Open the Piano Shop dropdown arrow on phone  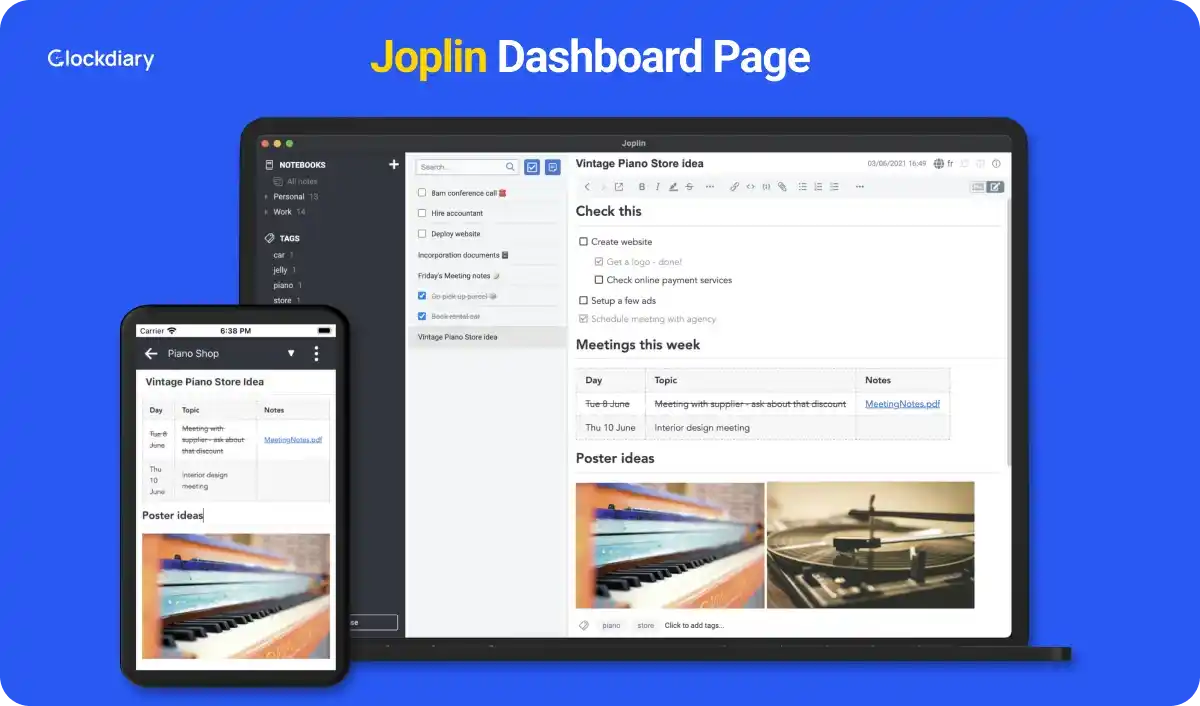pyautogui.click(x=291, y=353)
